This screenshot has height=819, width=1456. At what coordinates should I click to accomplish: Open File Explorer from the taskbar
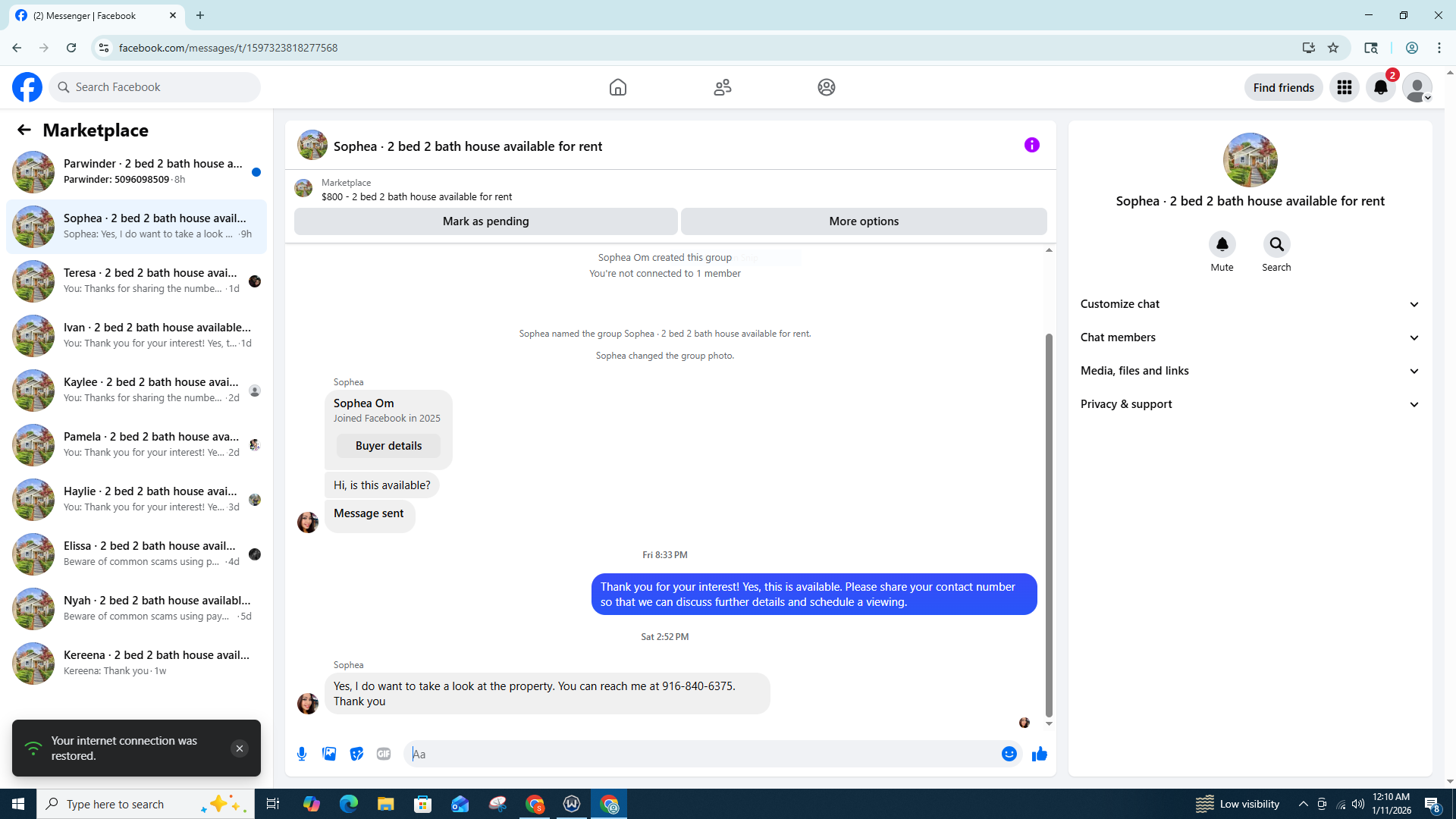[386, 804]
